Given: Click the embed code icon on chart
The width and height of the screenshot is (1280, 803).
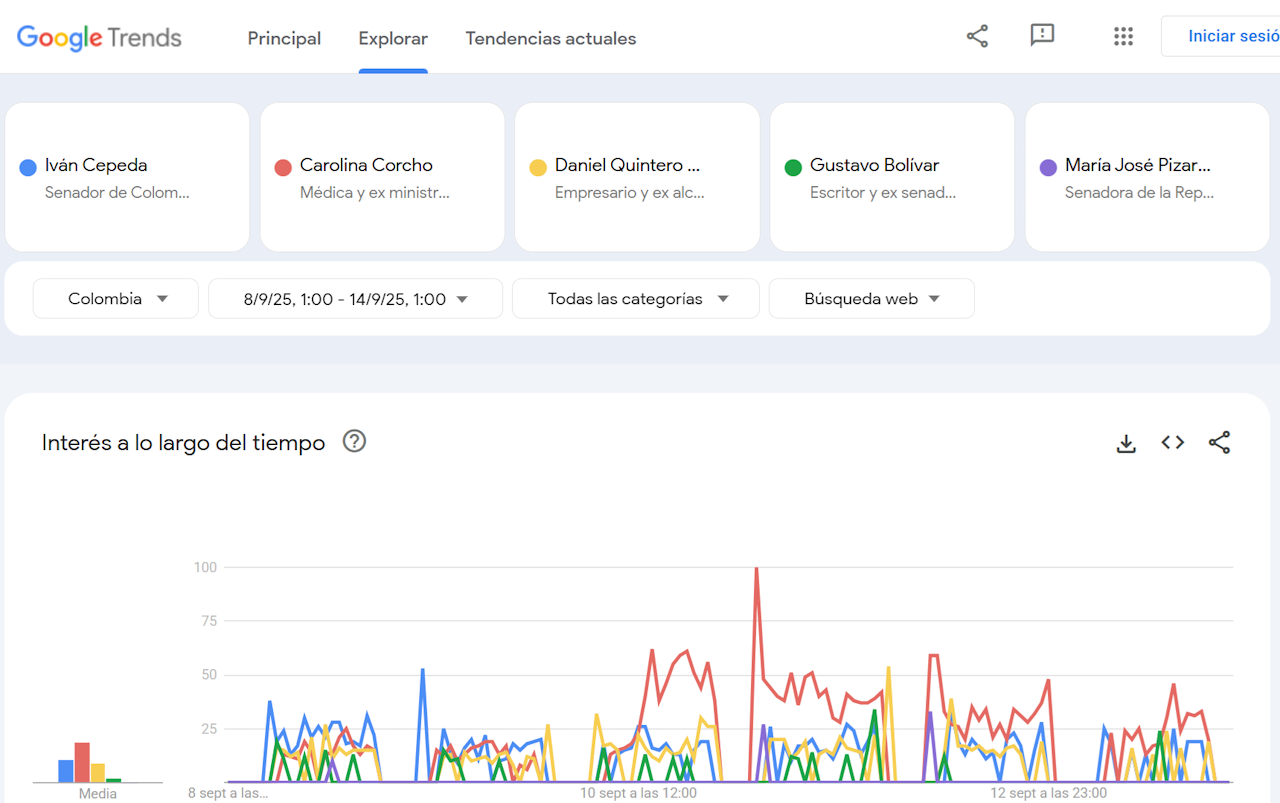Looking at the screenshot, I should point(1172,443).
